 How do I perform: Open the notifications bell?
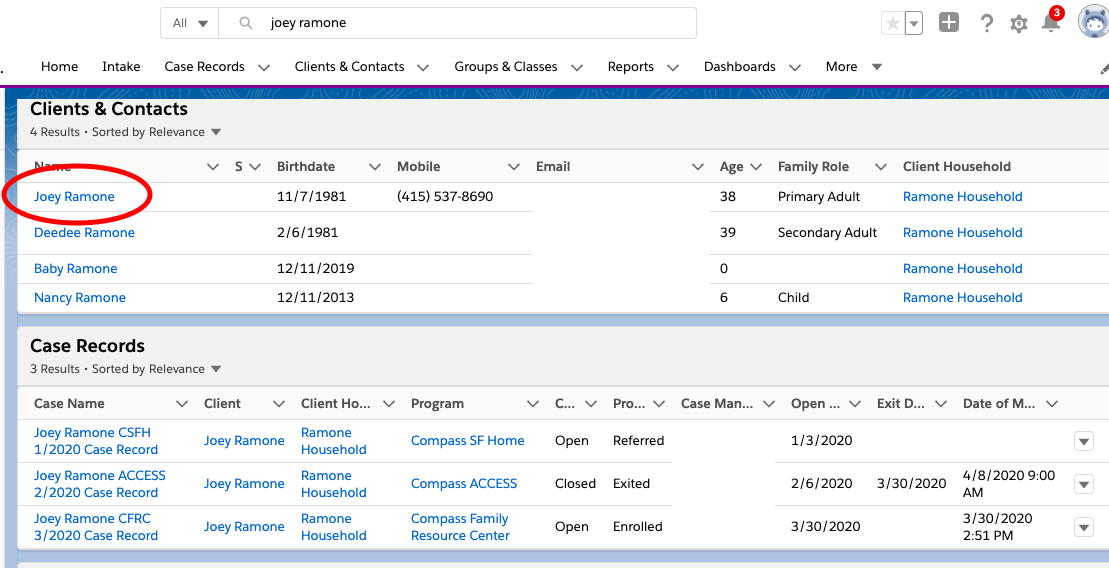1050,23
